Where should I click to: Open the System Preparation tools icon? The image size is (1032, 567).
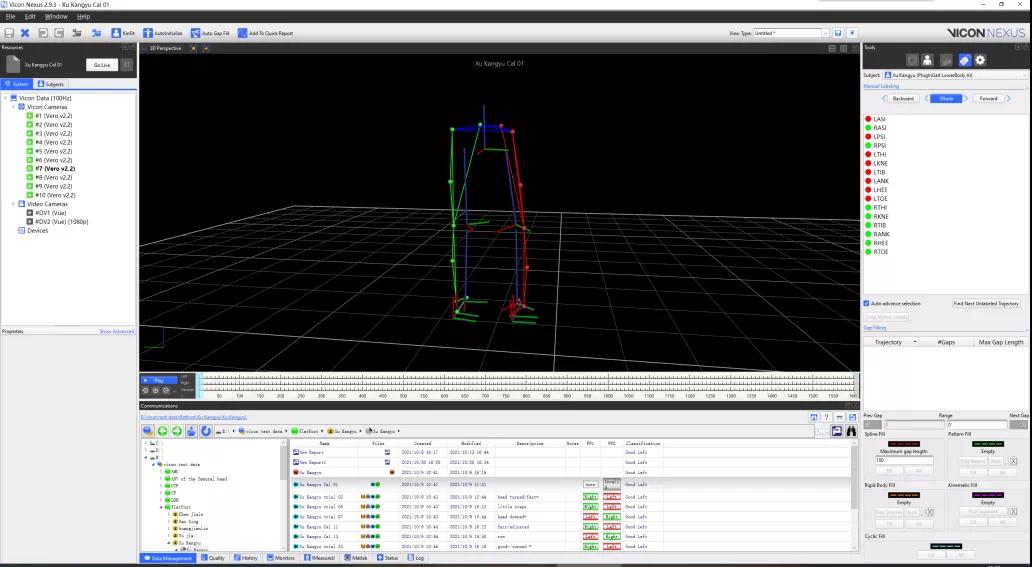[x=912, y=61]
